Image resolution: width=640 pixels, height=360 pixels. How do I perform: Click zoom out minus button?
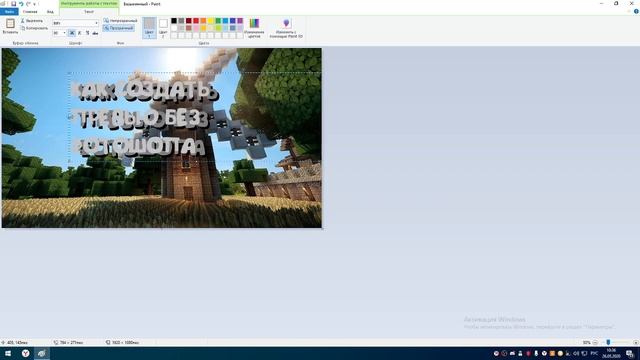tap(595, 342)
